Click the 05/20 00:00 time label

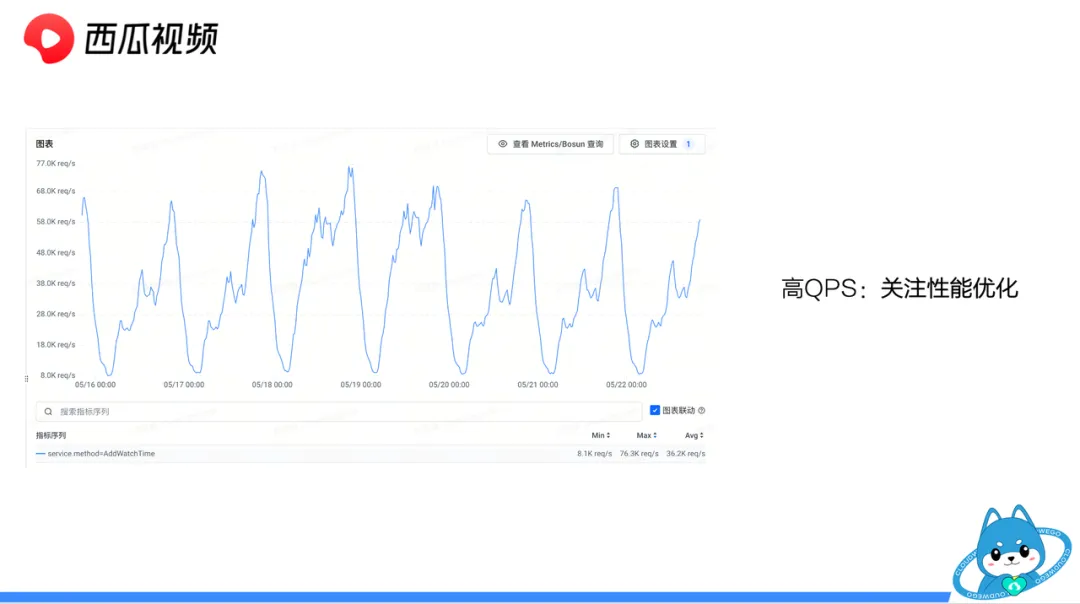449,385
